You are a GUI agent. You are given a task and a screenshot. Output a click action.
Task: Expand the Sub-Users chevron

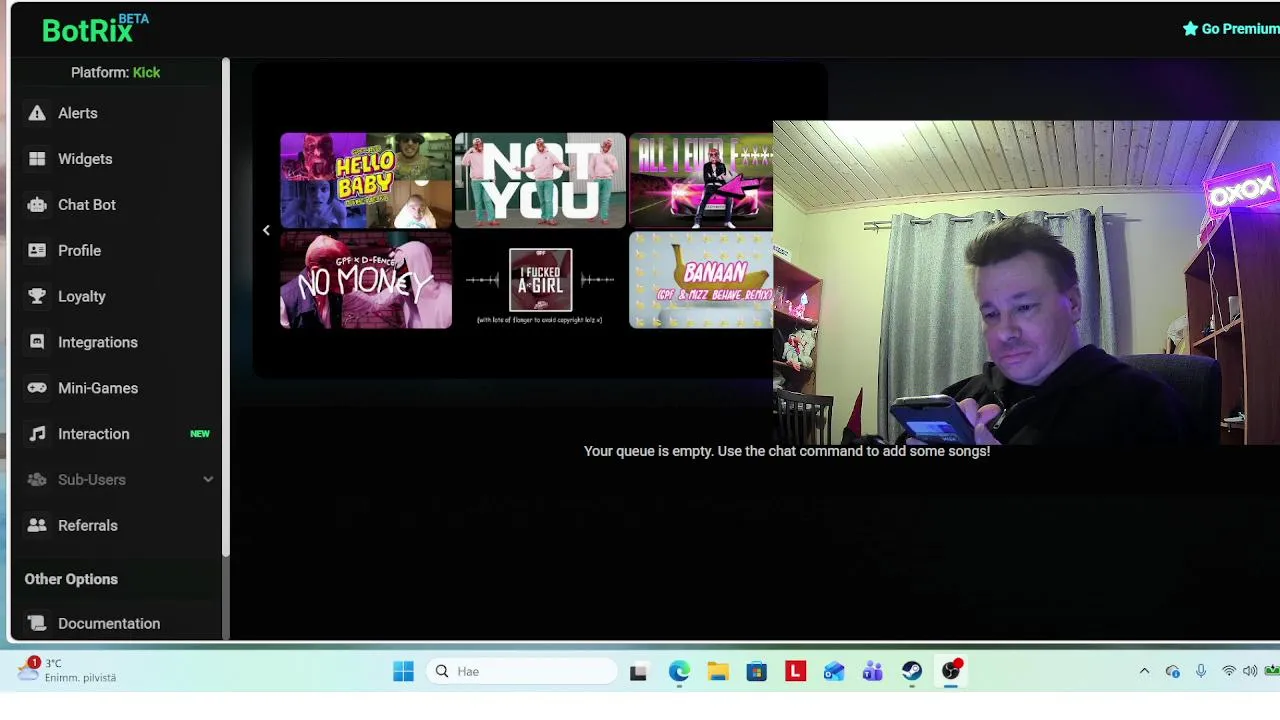208,480
